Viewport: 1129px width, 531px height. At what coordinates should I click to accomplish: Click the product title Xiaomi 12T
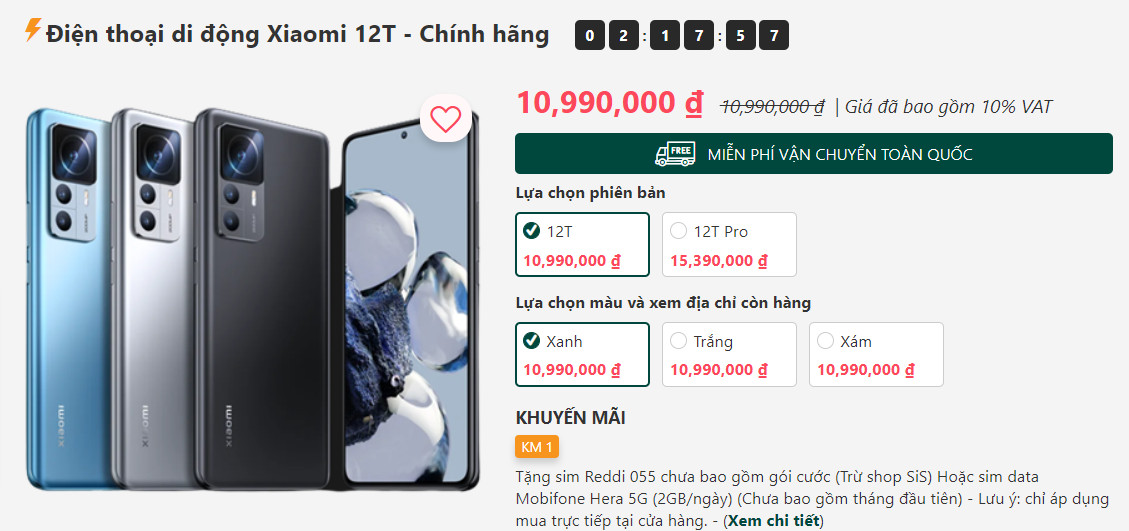[x=297, y=34]
